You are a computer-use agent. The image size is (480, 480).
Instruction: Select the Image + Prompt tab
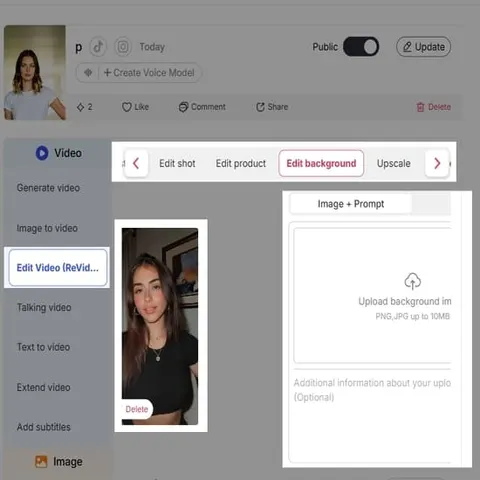tap(351, 204)
